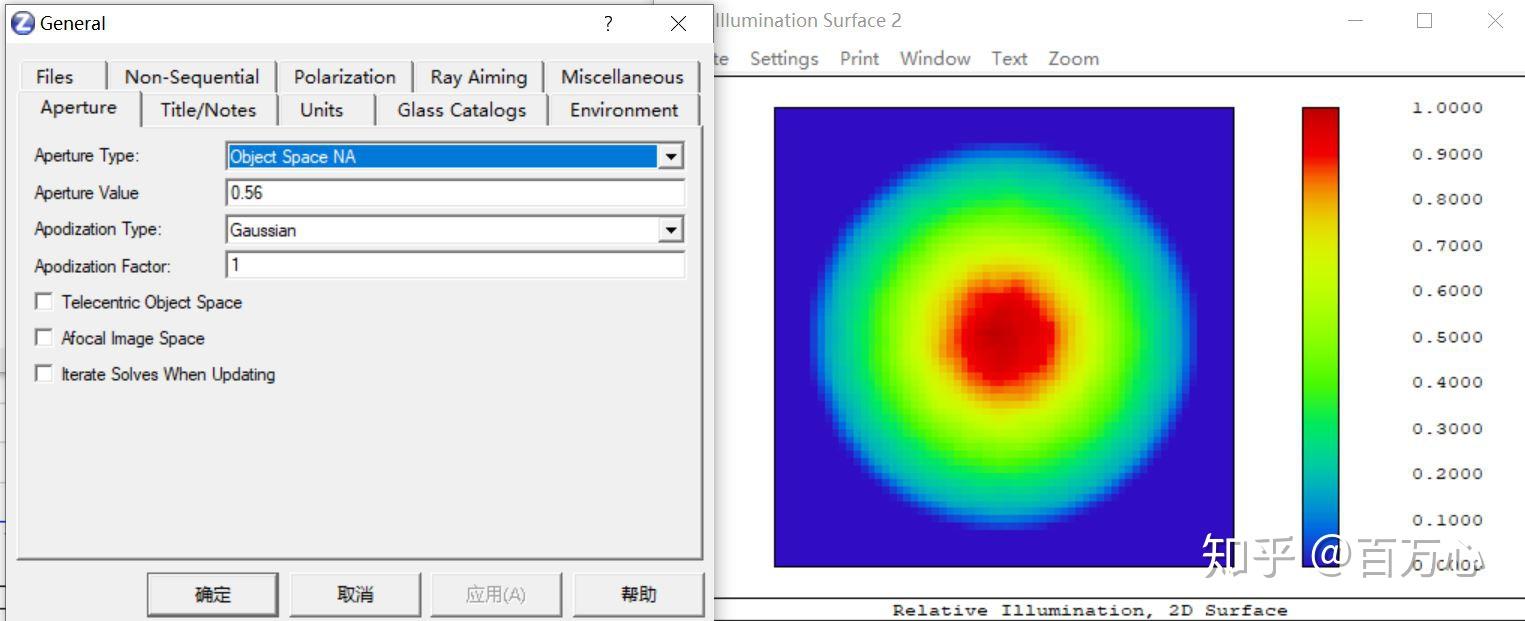Enable Iterate Solves When Updating

coord(43,374)
